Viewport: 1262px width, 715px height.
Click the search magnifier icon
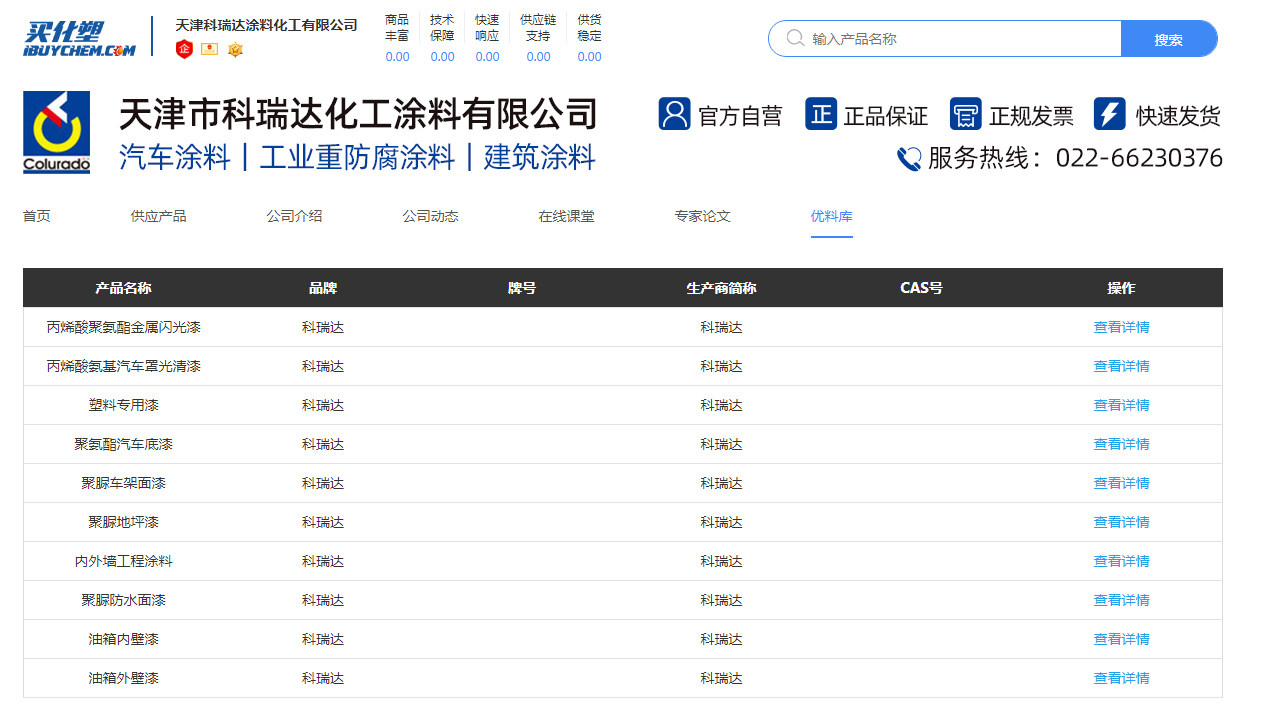(x=796, y=38)
